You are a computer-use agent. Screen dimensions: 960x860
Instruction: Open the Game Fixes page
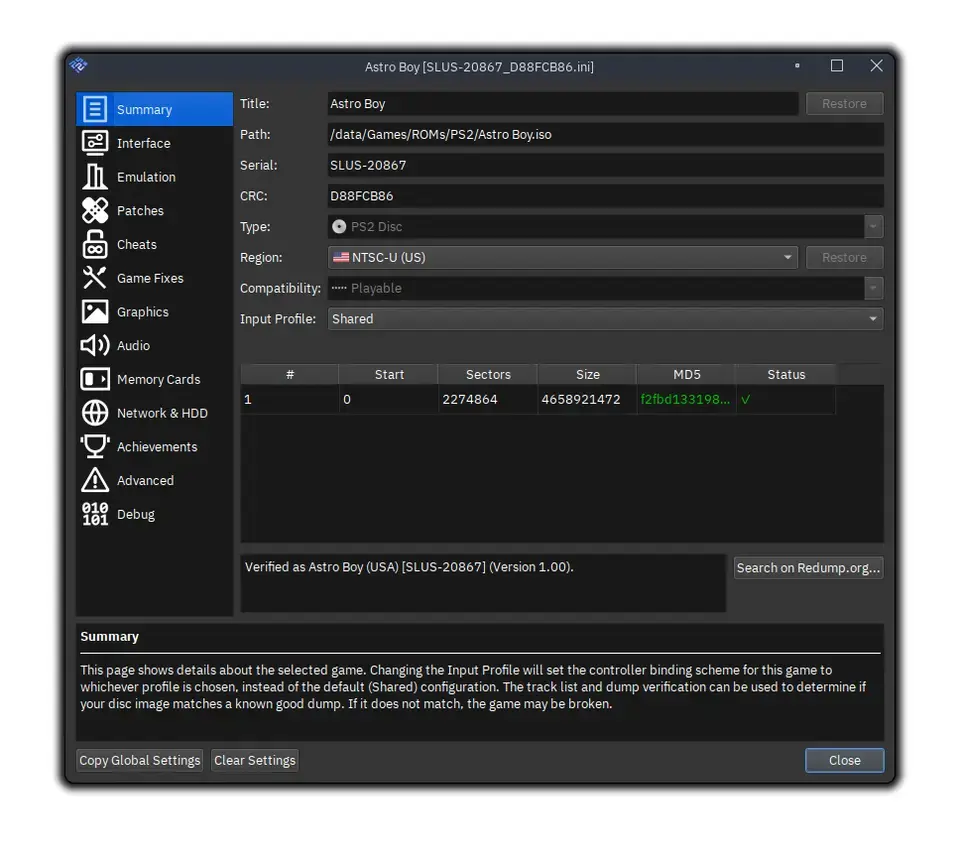pos(154,277)
